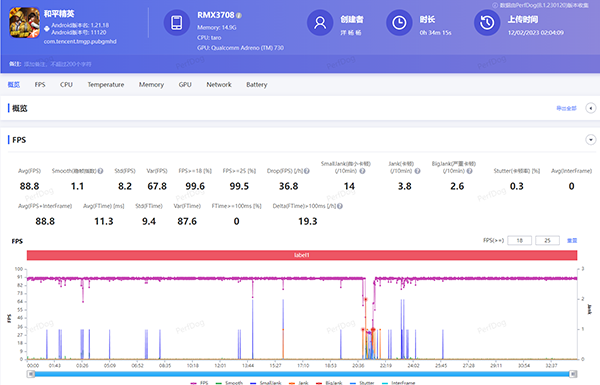Toggle the InterFrame series in legend
The height and width of the screenshot is (385, 600).
(398, 383)
